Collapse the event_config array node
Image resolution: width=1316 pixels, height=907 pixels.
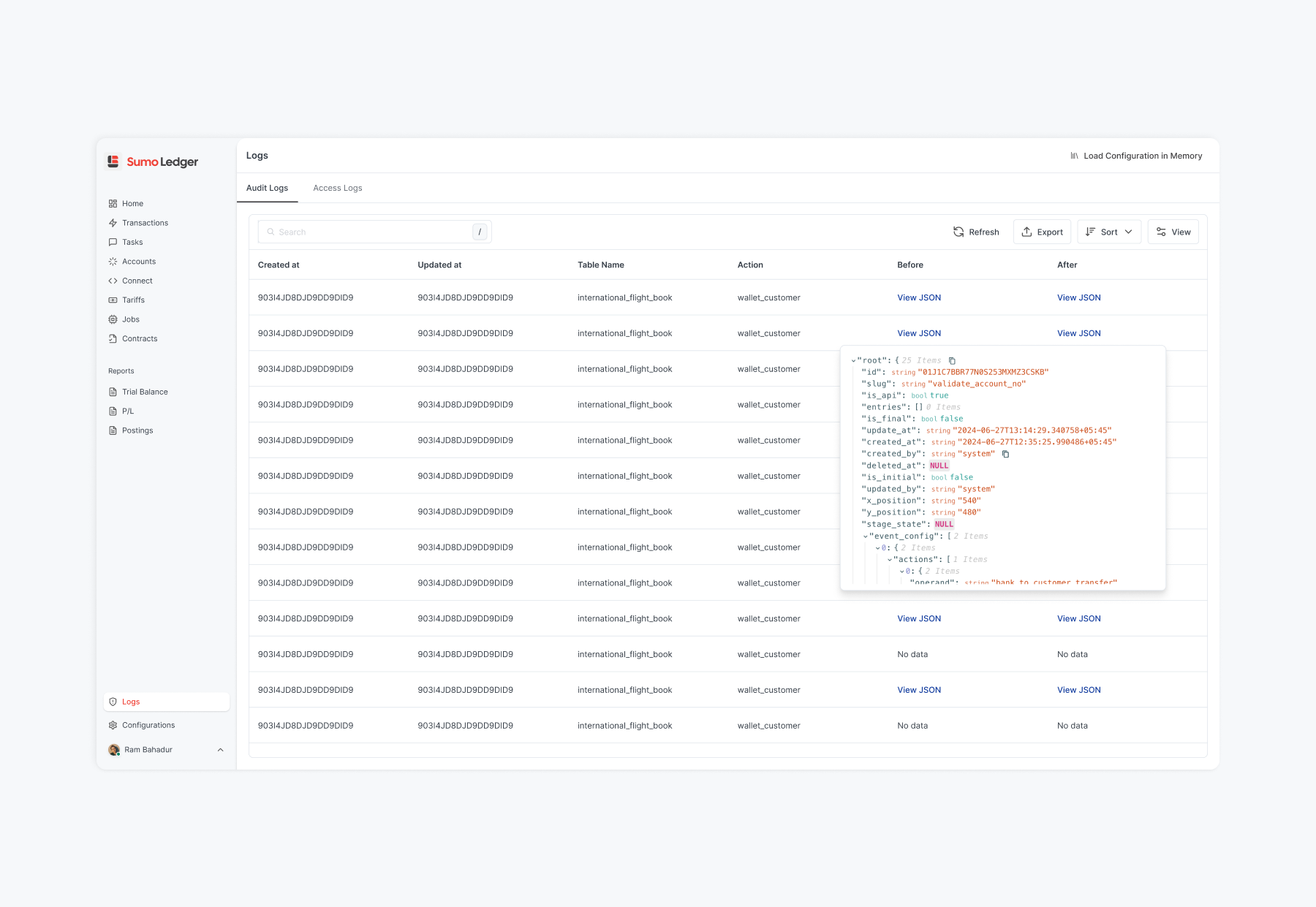[866, 536]
